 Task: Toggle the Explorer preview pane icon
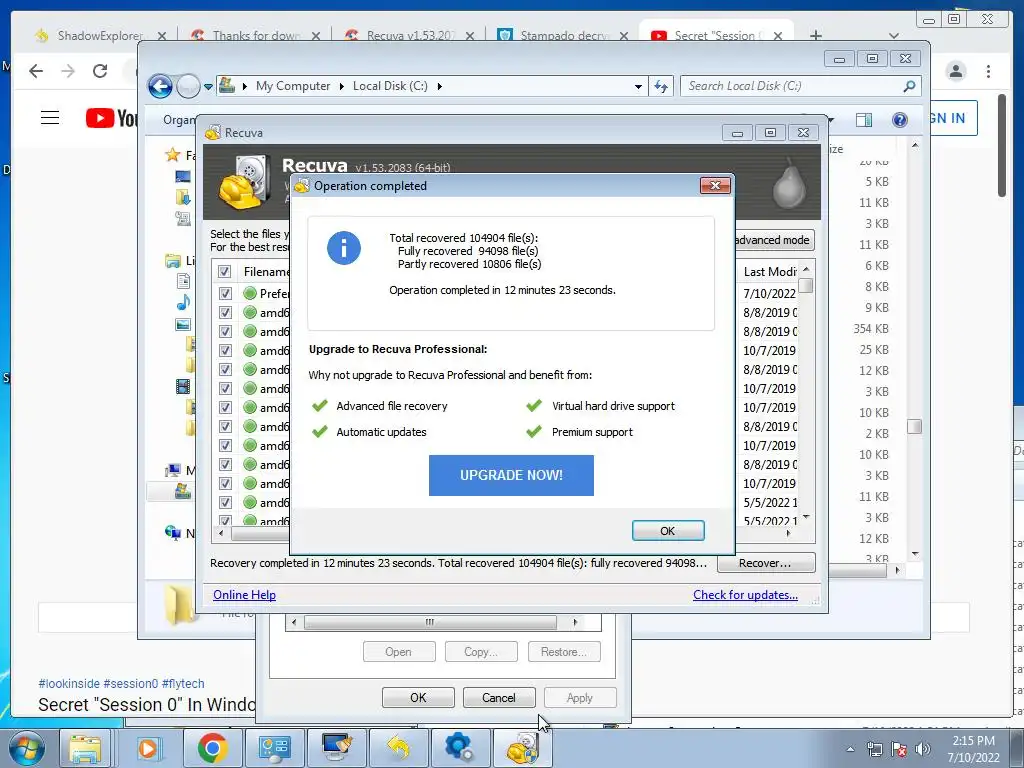[864, 120]
